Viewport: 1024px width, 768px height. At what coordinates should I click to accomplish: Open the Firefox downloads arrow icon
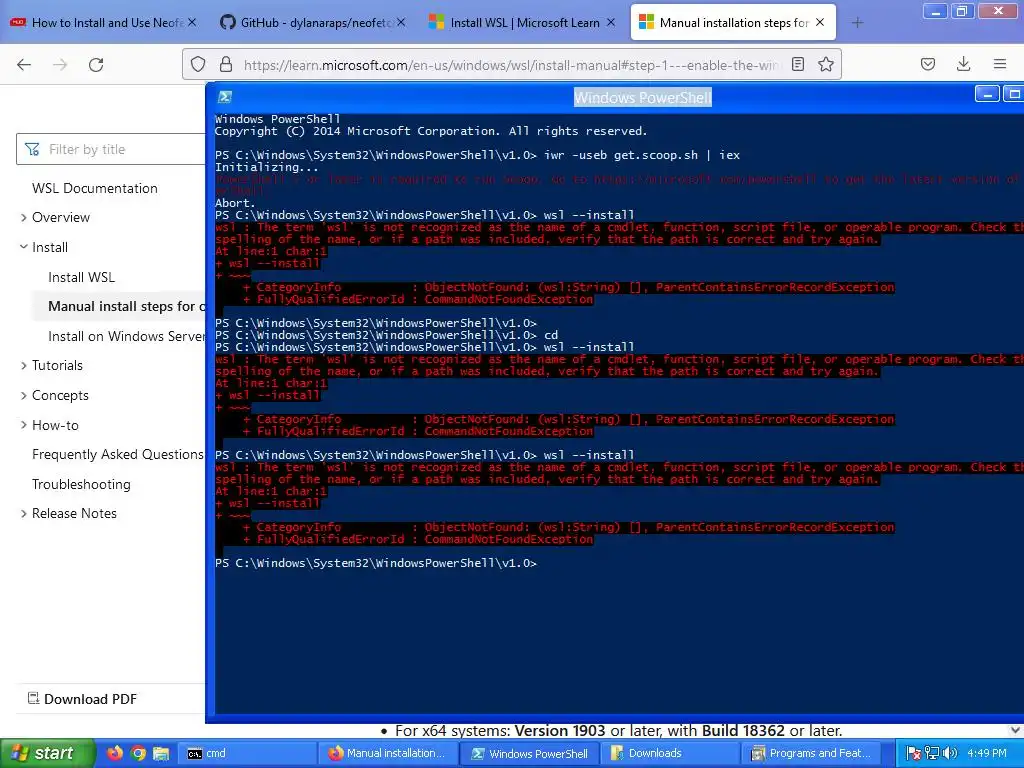tap(963, 64)
